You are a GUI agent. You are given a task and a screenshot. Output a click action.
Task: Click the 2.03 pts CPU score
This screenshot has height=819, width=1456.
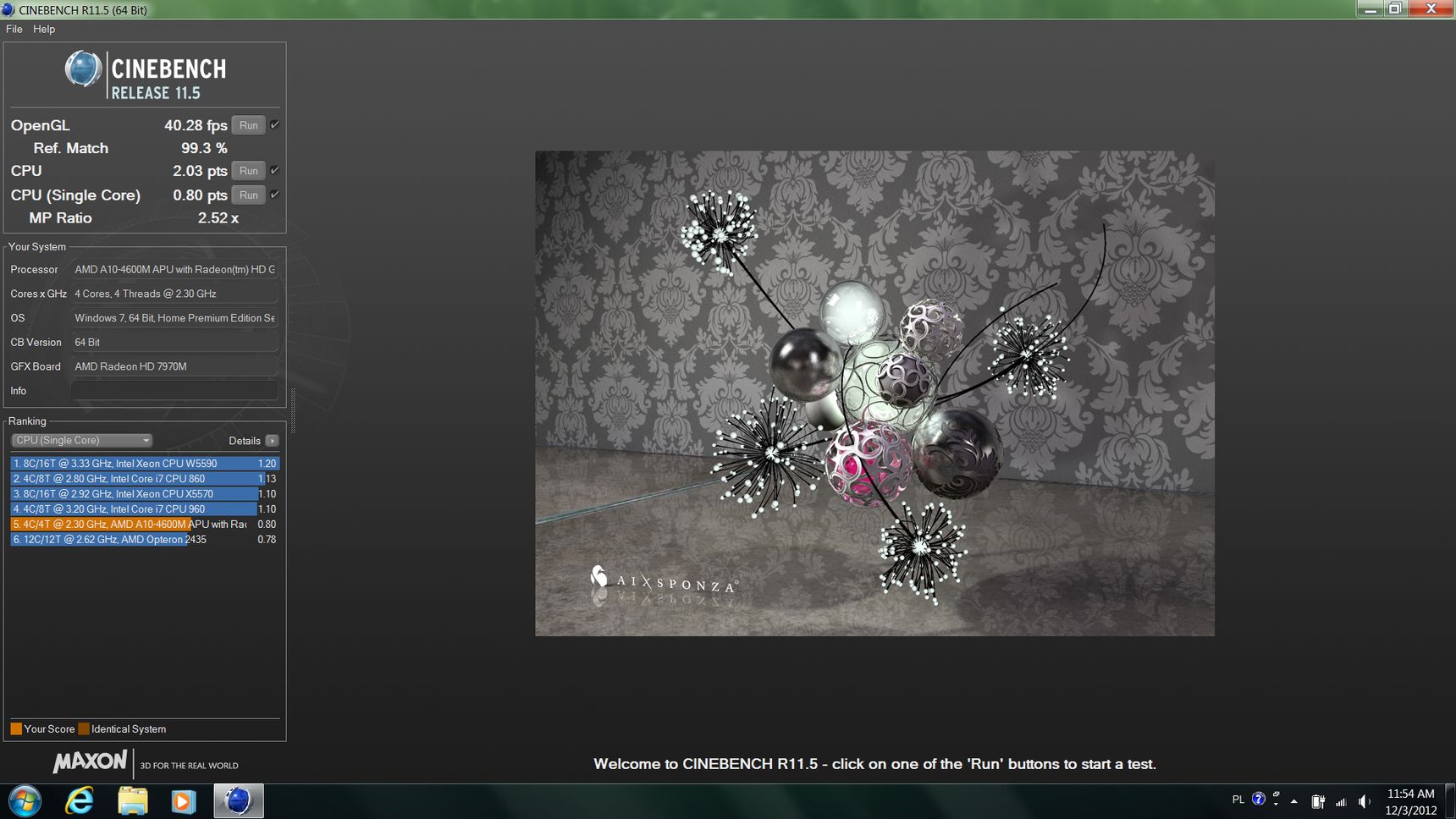click(200, 171)
